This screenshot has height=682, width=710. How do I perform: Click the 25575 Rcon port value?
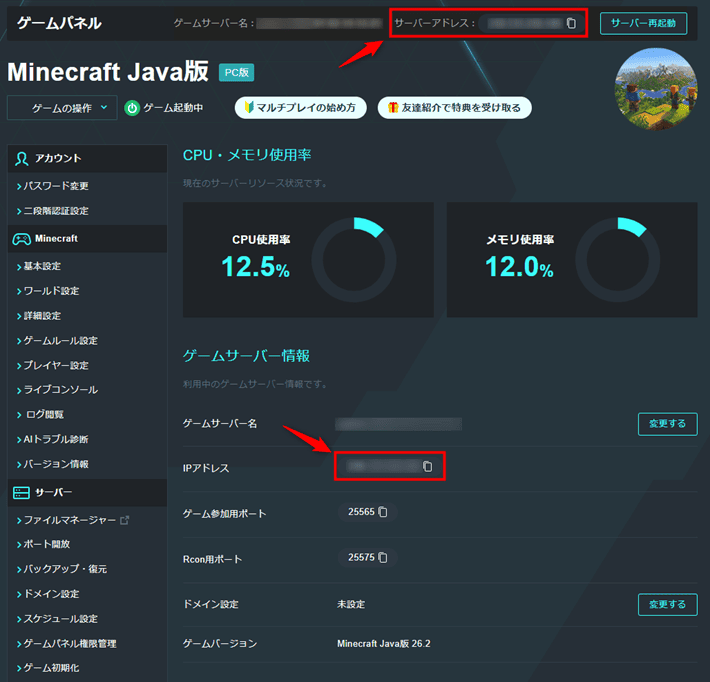tap(361, 557)
